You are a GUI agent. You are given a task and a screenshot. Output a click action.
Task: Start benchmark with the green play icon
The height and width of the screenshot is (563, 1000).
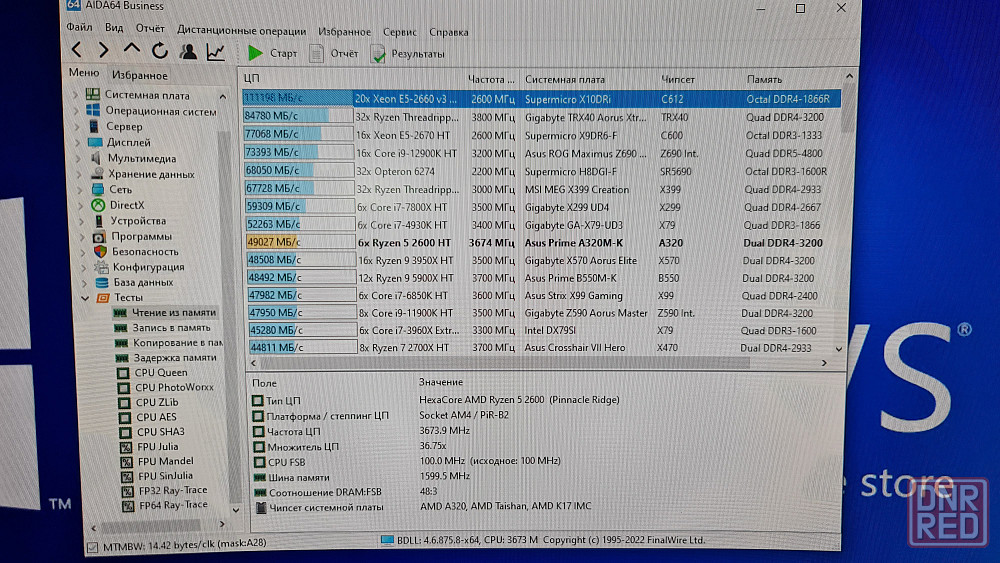[x=255, y=53]
